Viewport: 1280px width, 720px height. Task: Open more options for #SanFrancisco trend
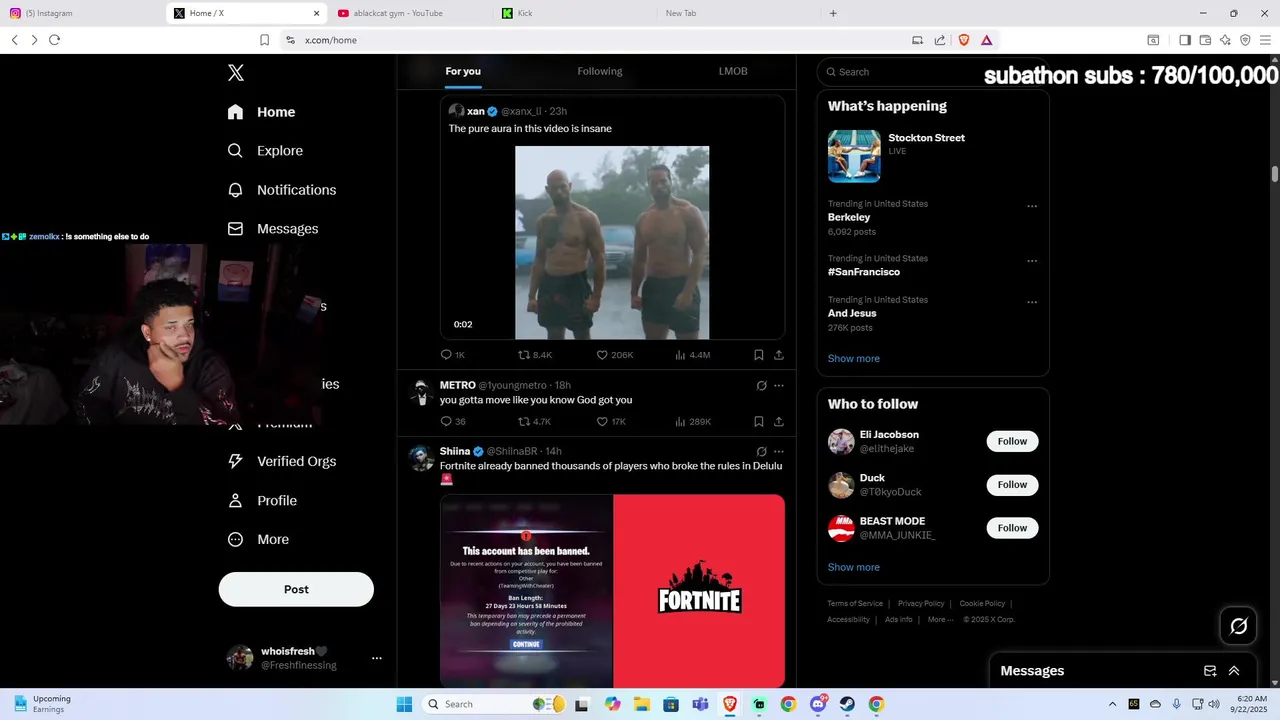(x=1032, y=261)
